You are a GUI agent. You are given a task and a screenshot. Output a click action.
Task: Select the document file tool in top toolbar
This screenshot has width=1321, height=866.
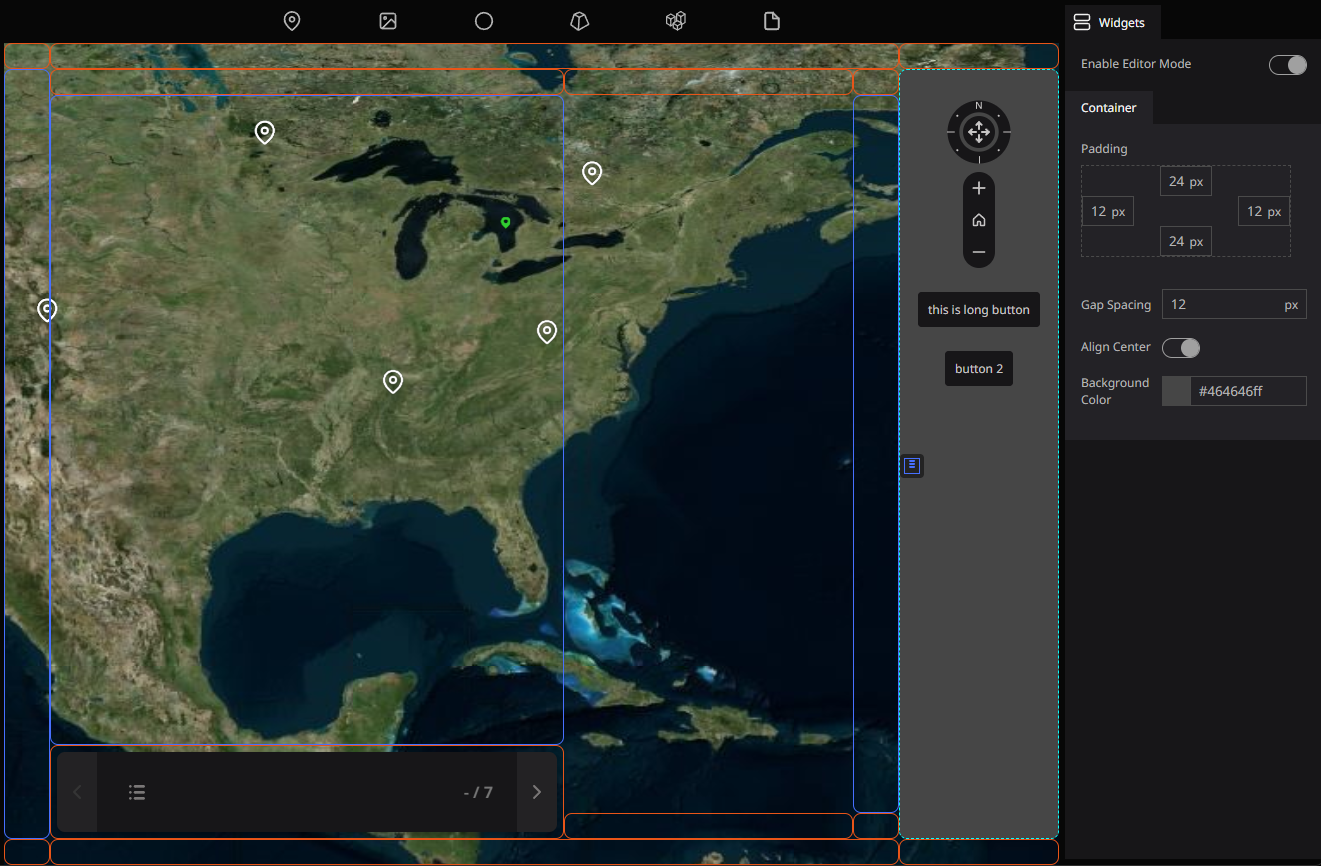pyautogui.click(x=772, y=21)
